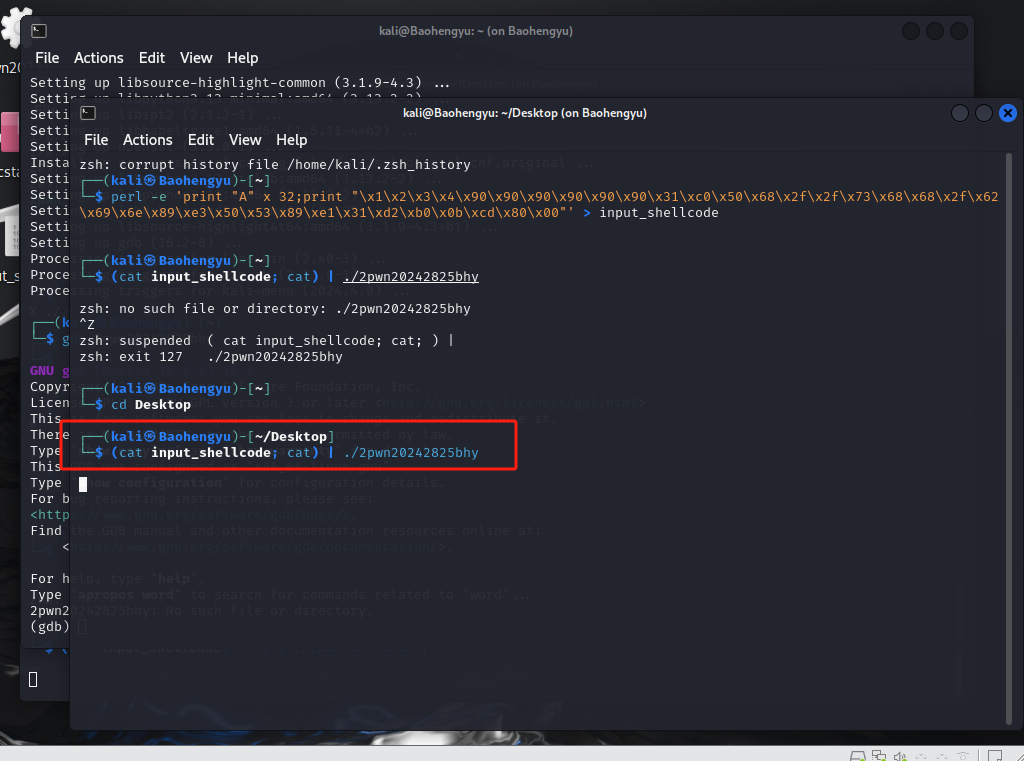The height and width of the screenshot is (761, 1024).
Task: Open Edit menu in ~/Desktop terminal window
Action: [x=200, y=140]
